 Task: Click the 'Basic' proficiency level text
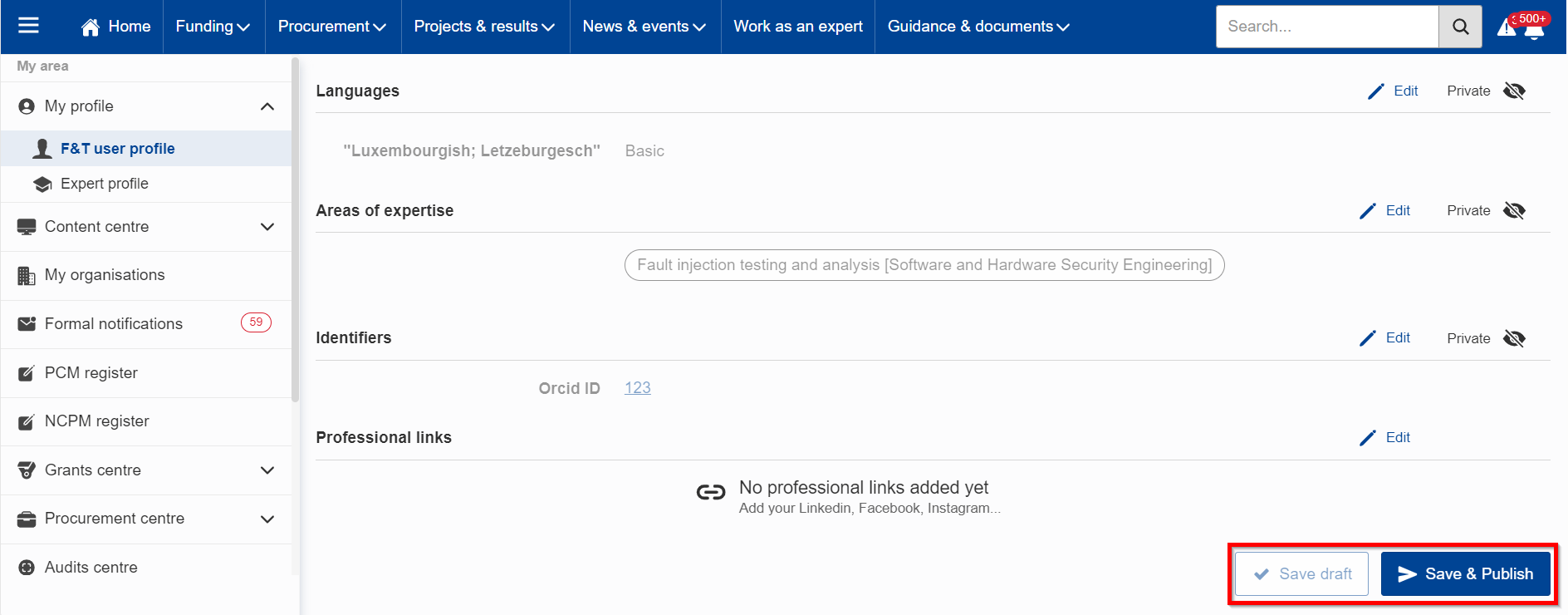click(644, 151)
